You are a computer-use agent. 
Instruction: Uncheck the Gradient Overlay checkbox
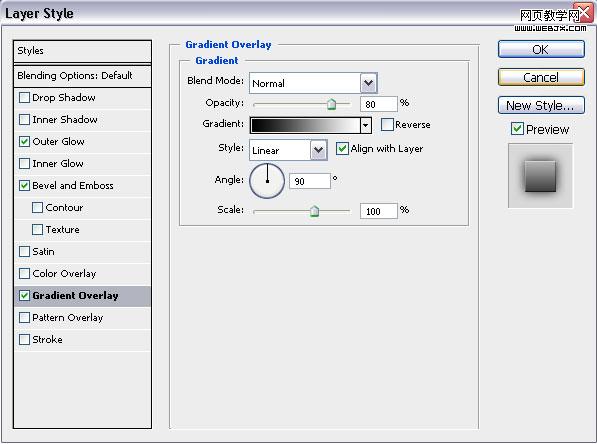24,295
